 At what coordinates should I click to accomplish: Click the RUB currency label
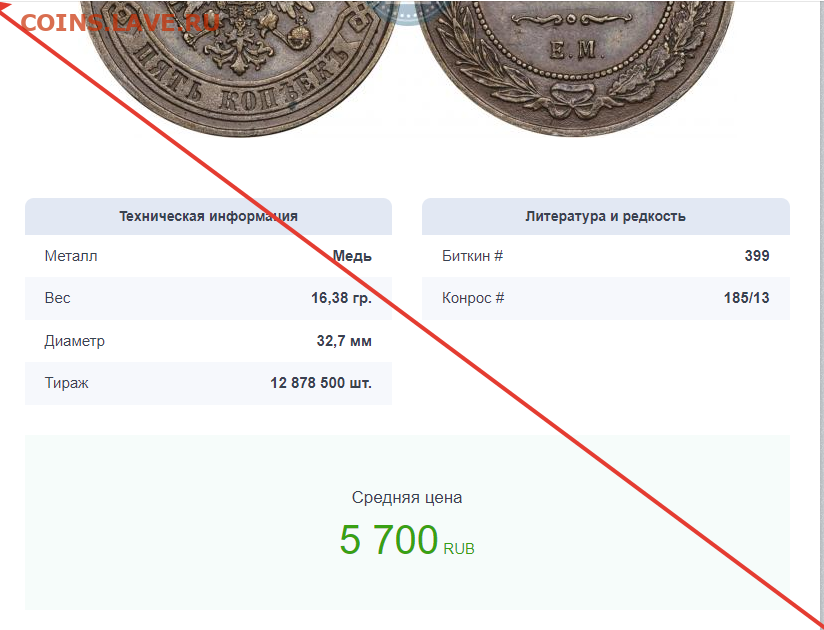click(459, 549)
